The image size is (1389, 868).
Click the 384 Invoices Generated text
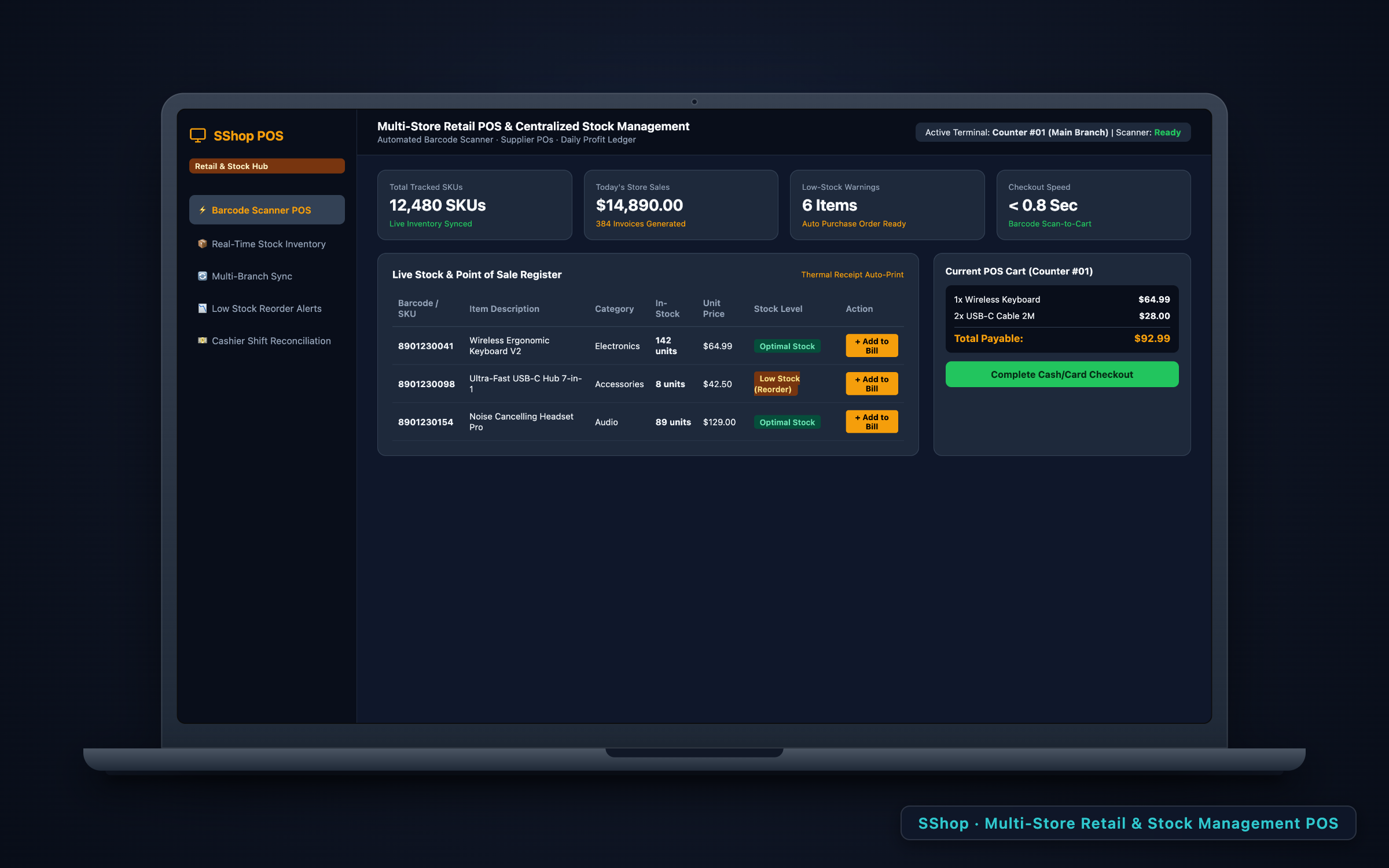641,224
